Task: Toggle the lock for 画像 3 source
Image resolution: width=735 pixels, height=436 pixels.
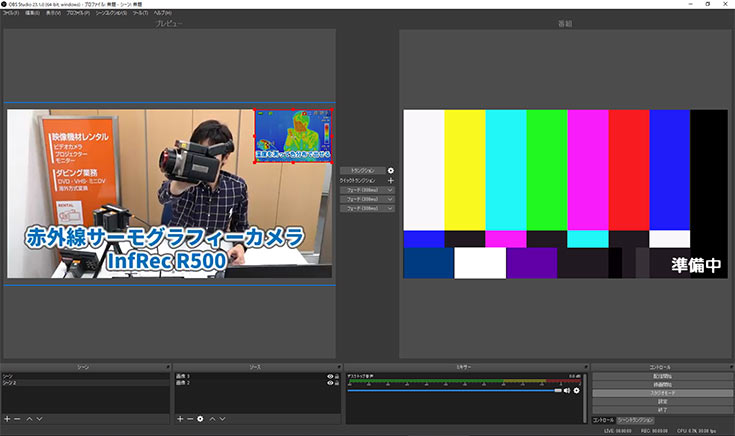Action: 337,376
